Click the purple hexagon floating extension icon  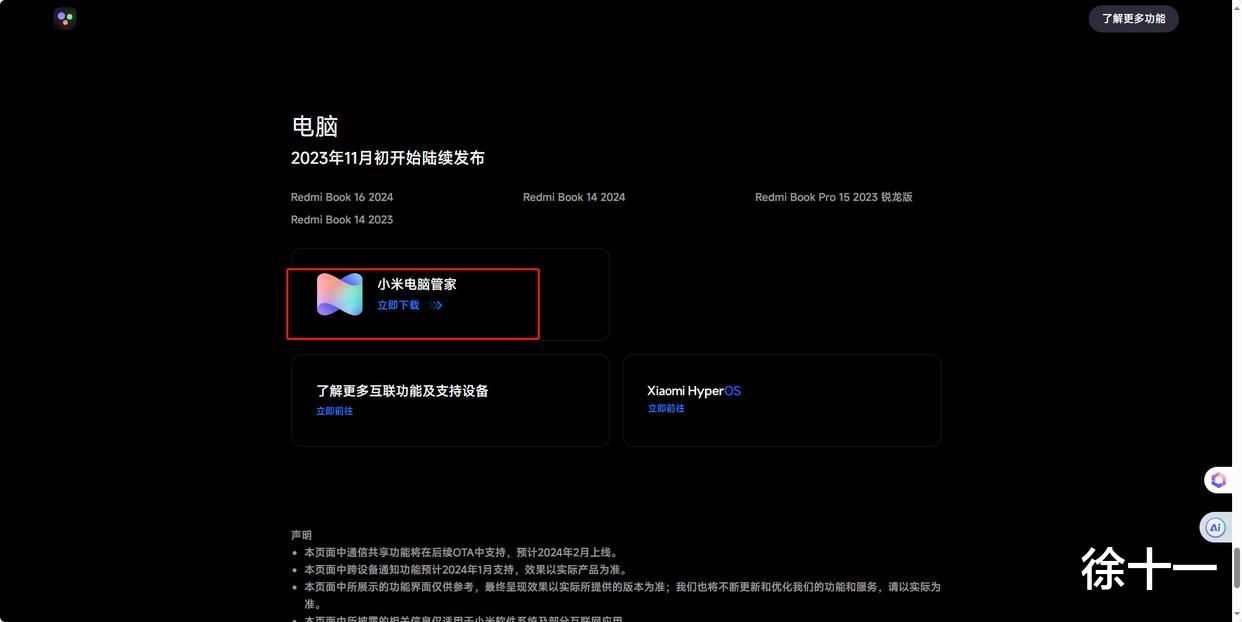(x=1218, y=480)
